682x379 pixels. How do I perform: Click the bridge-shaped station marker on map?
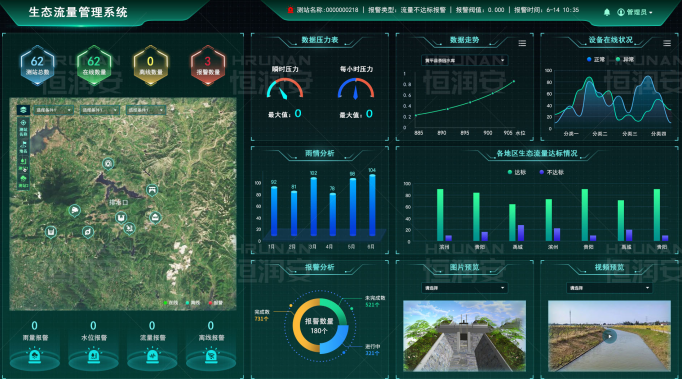[x=152, y=190]
